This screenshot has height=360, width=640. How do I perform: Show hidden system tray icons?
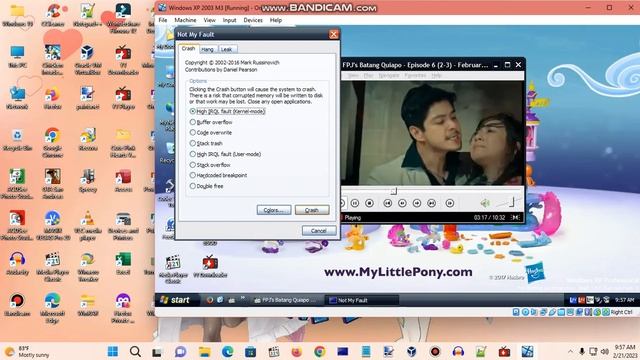pos(570,351)
